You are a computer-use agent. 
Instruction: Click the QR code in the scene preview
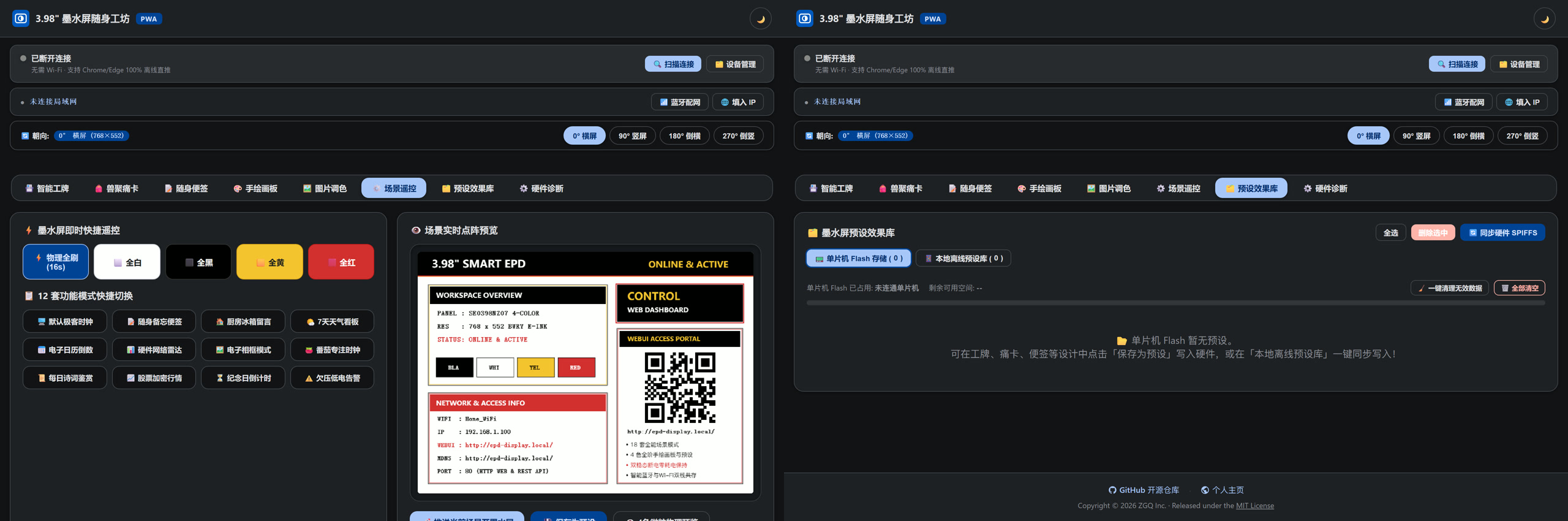coord(680,387)
